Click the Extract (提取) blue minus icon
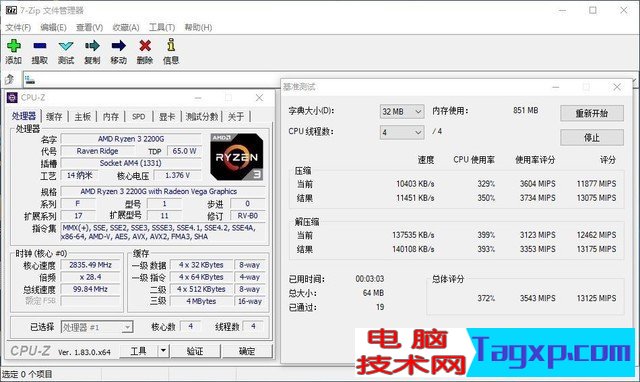Viewport: 640px width, 382px height. 40,46
